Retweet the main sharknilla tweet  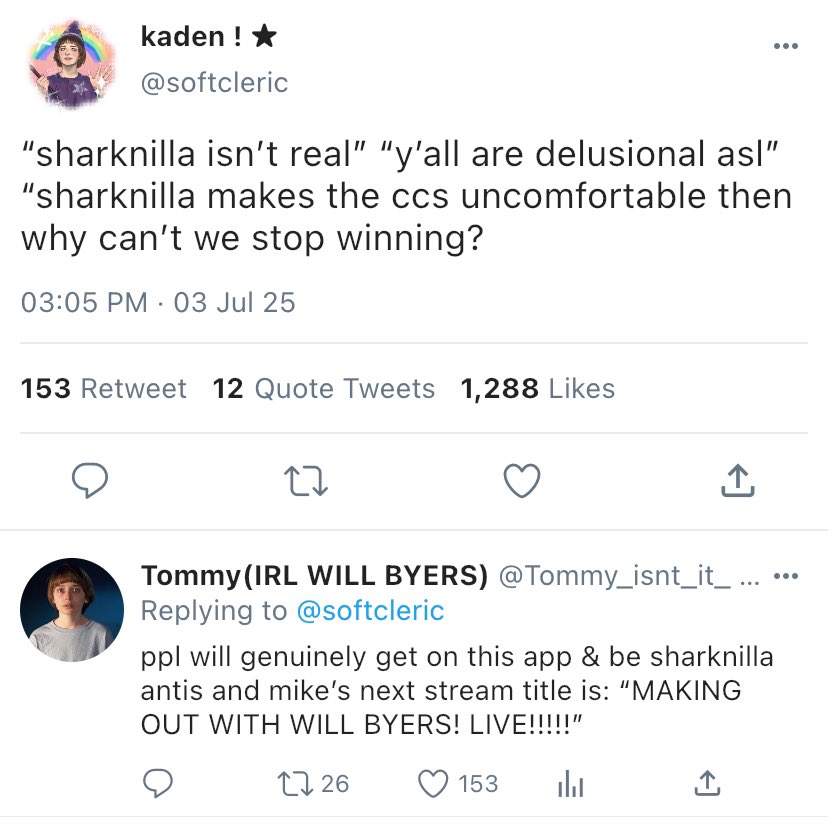[306, 482]
